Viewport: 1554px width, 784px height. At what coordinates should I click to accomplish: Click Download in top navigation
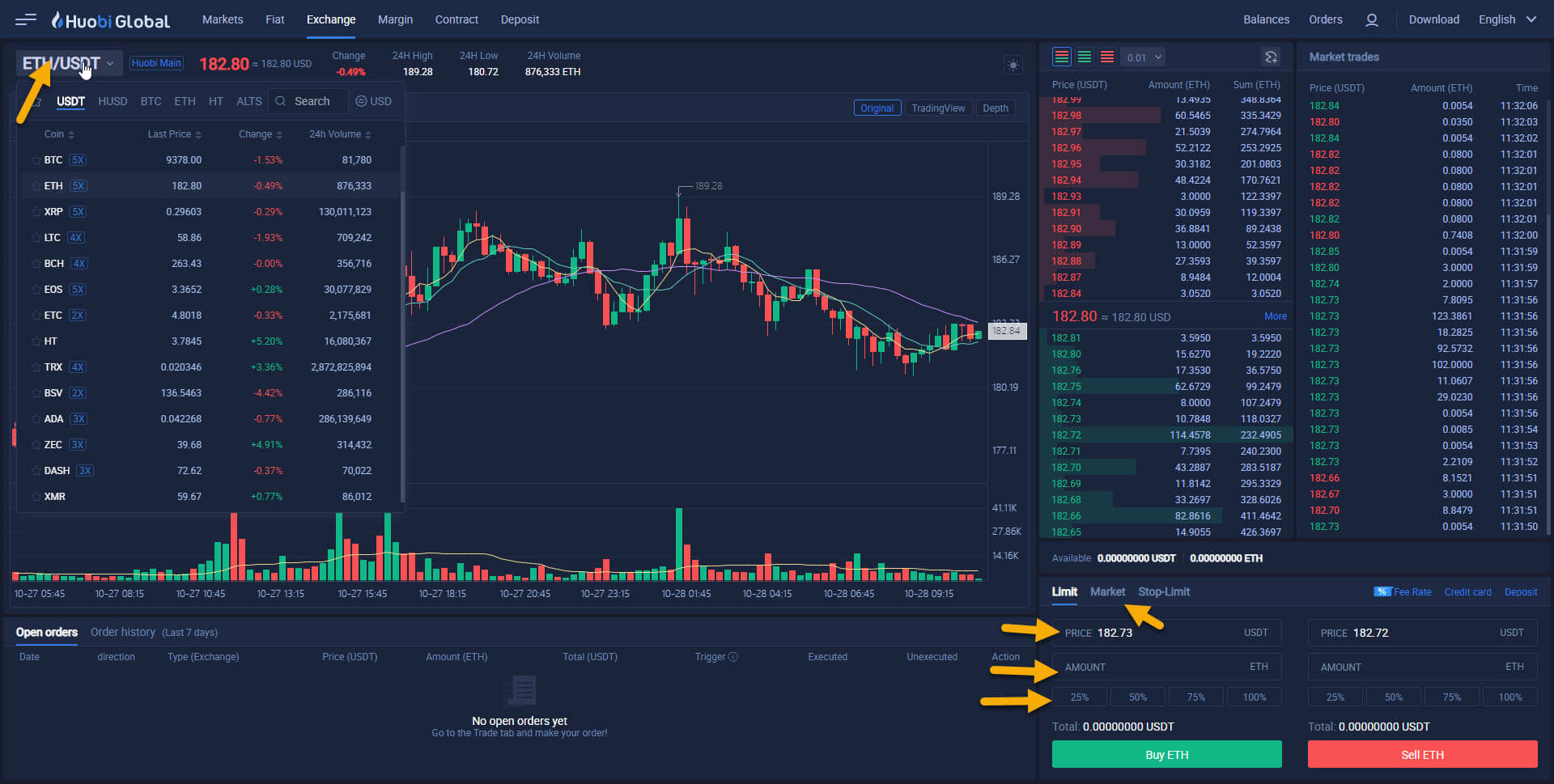1433,19
